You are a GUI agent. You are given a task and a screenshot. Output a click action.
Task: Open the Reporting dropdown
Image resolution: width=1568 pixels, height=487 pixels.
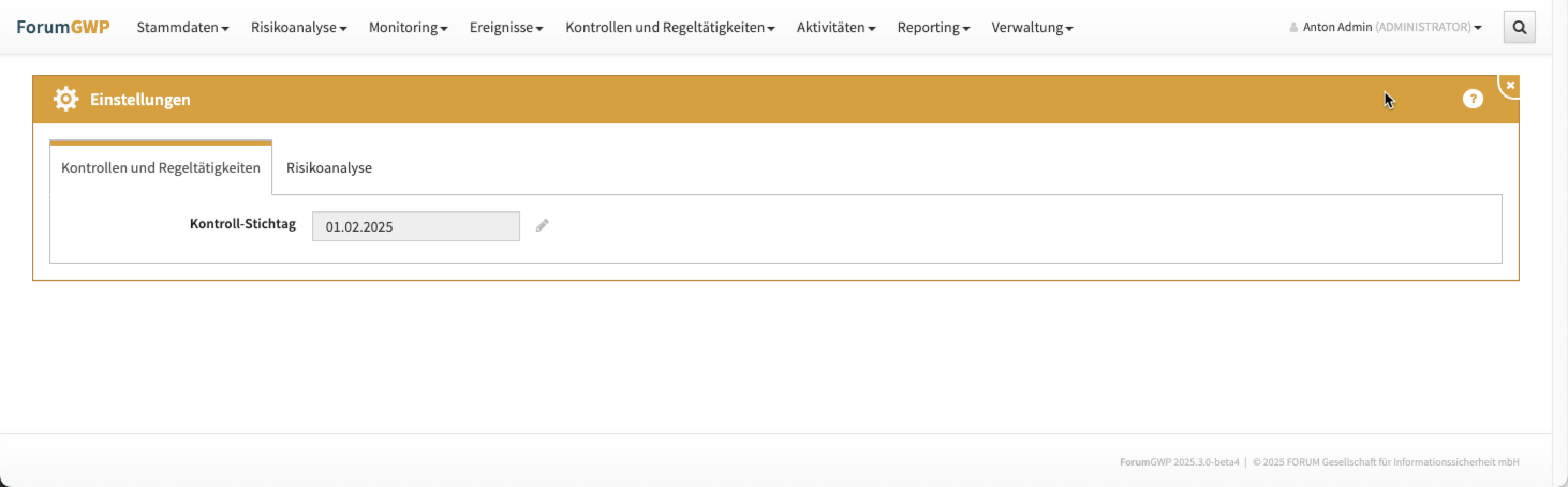click(933, 27)
